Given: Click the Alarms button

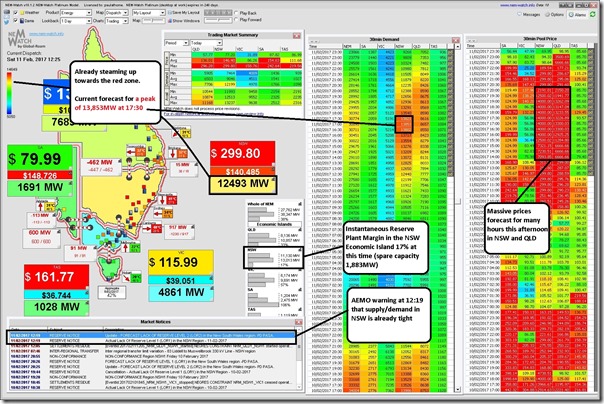Looking at the screenshot, I should (x=577, y=14).
